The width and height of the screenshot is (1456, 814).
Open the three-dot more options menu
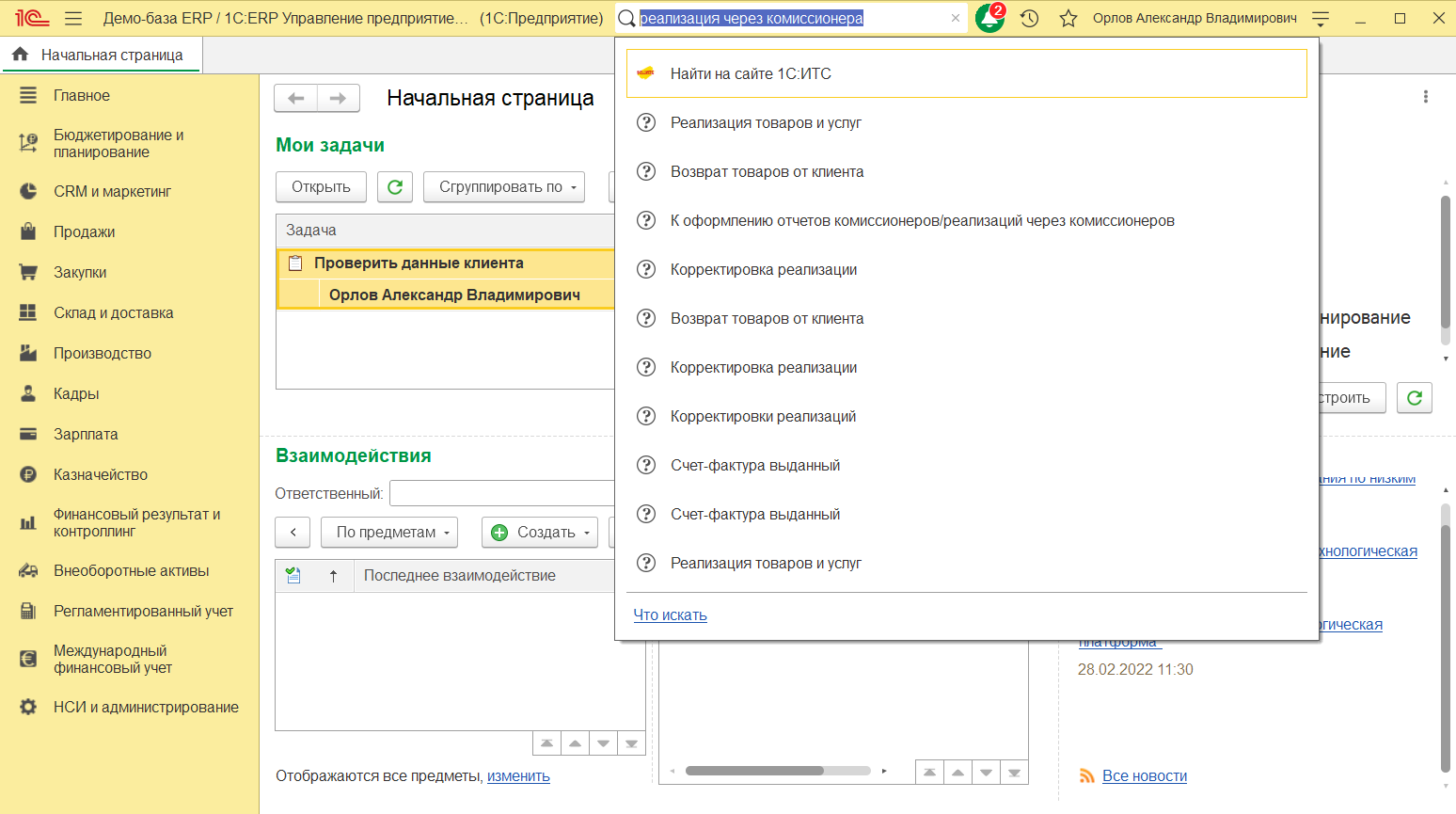click(x=1426, y=97)
